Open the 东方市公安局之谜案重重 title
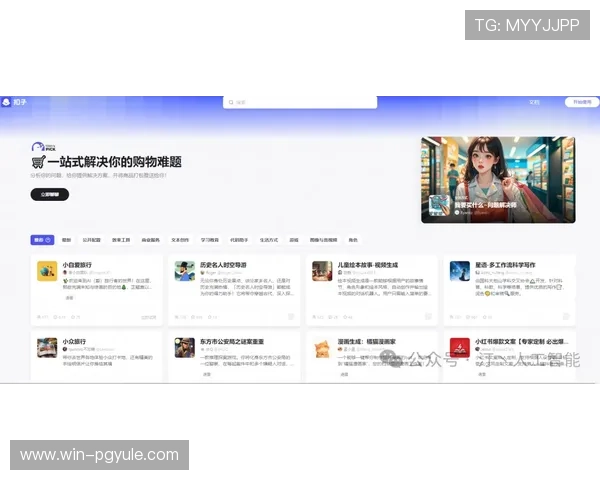The height and width of the screenshot is (480, 600). click(x=232, y=341)
